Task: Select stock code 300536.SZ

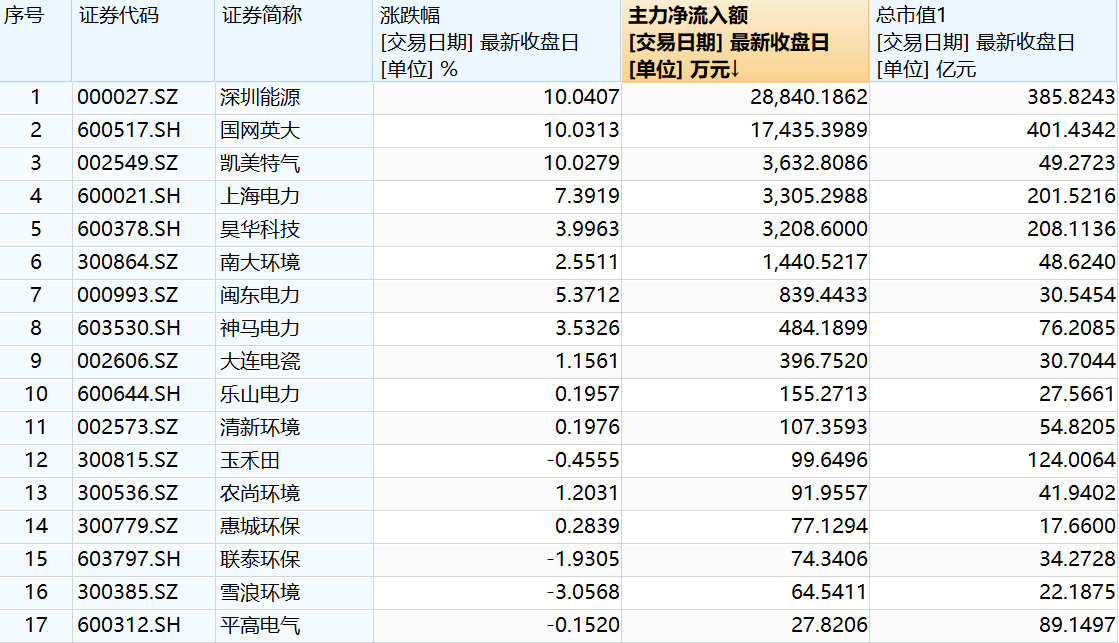Action: pos(128,493)
